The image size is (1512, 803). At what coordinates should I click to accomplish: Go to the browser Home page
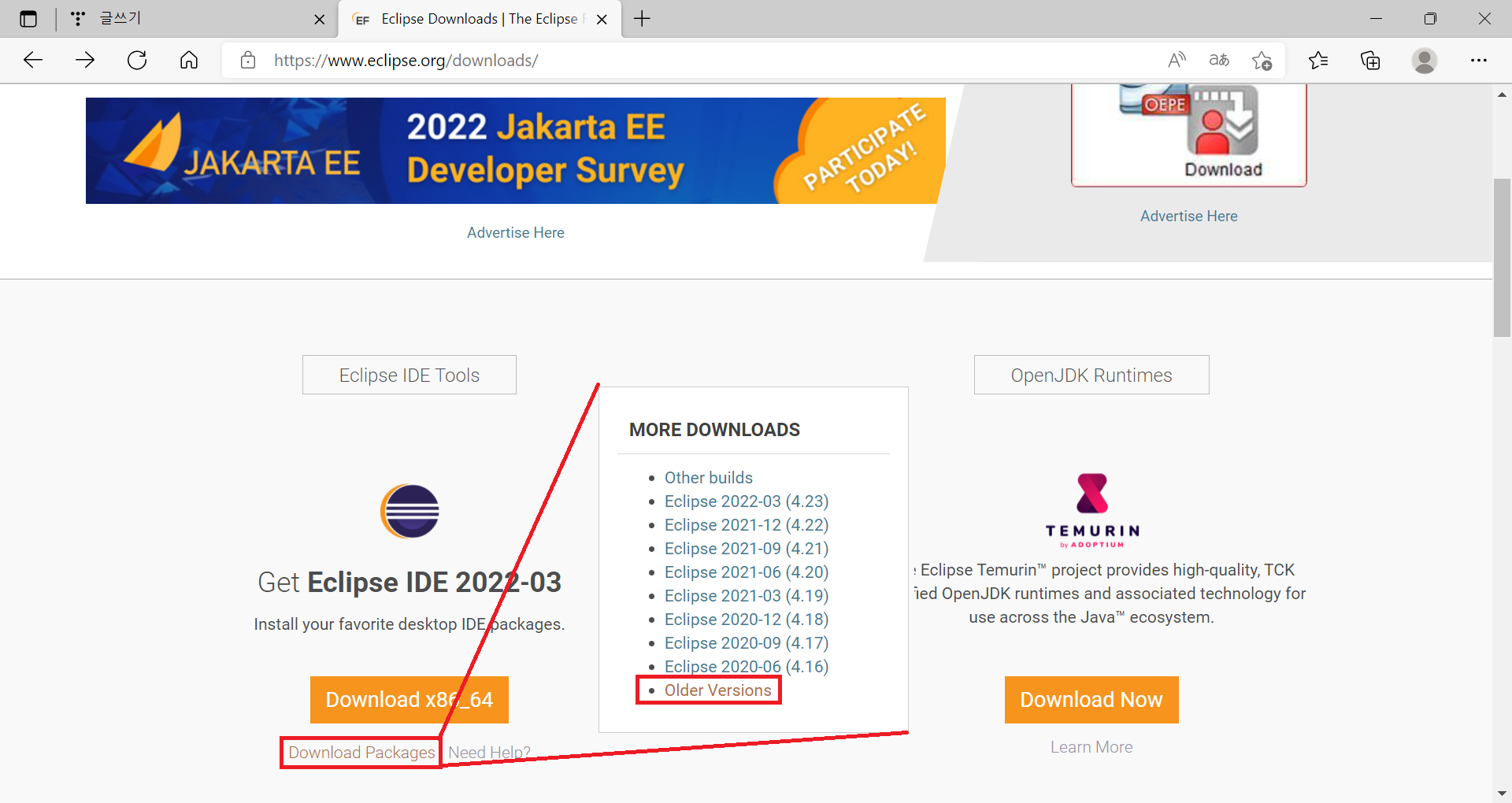coord(189,61)
